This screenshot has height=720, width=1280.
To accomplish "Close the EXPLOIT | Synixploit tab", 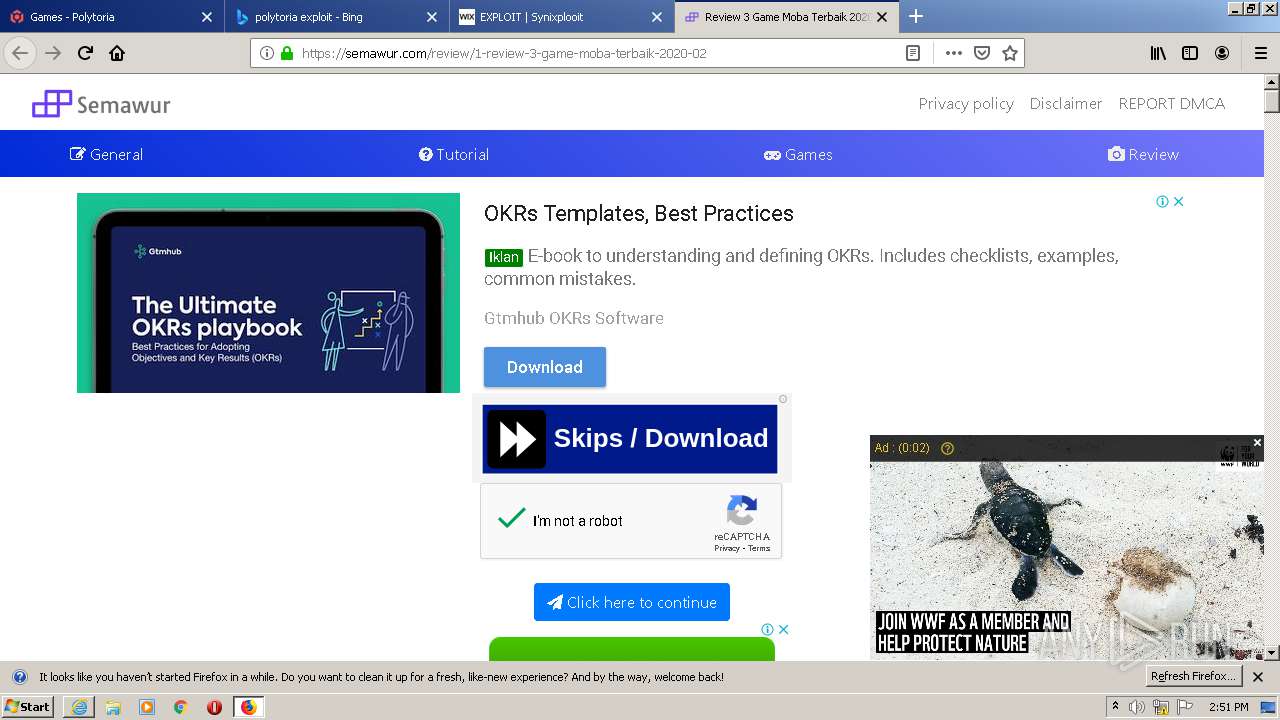I will click(657, 17).
